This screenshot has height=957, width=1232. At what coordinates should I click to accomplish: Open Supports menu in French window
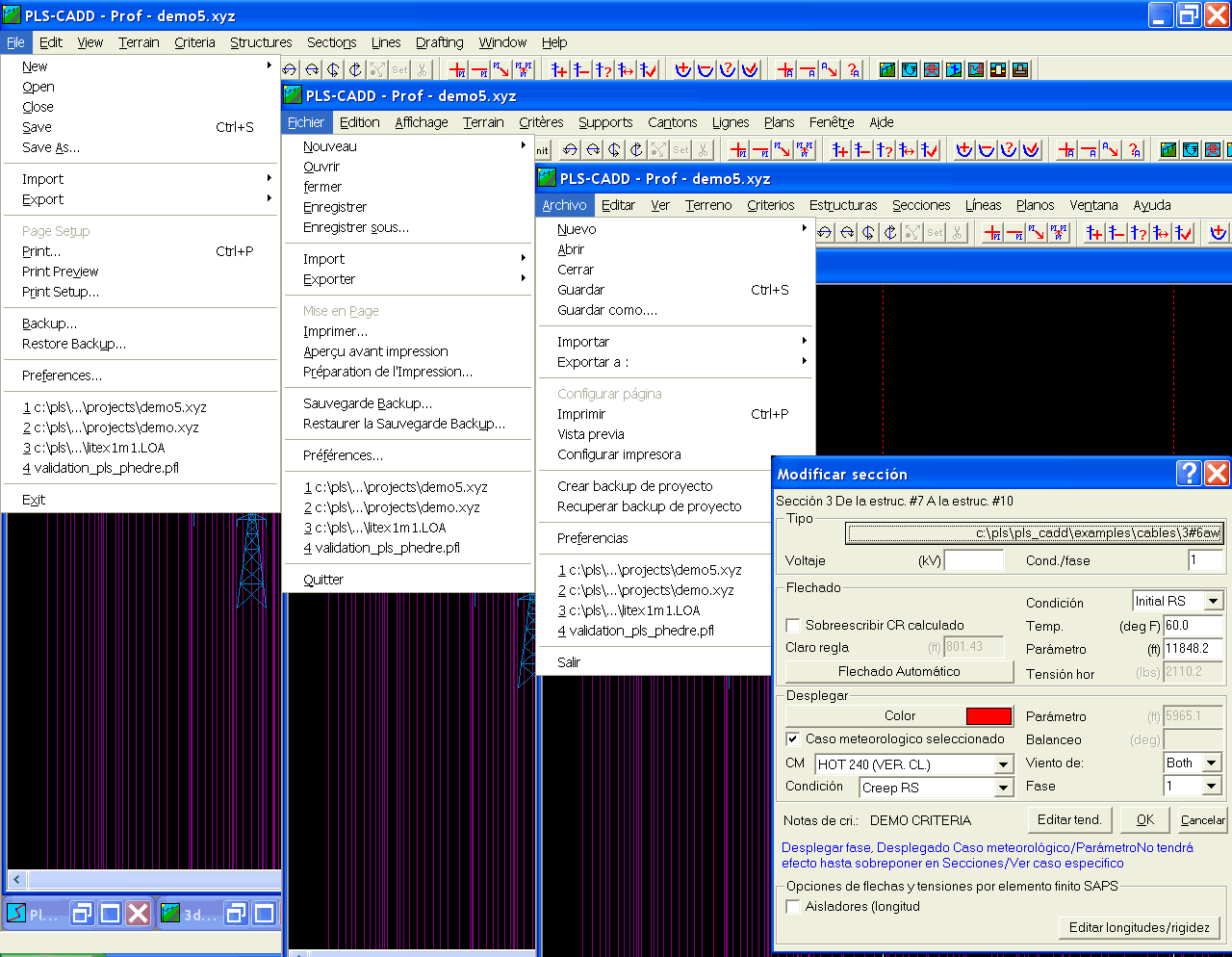pos(605,122)
